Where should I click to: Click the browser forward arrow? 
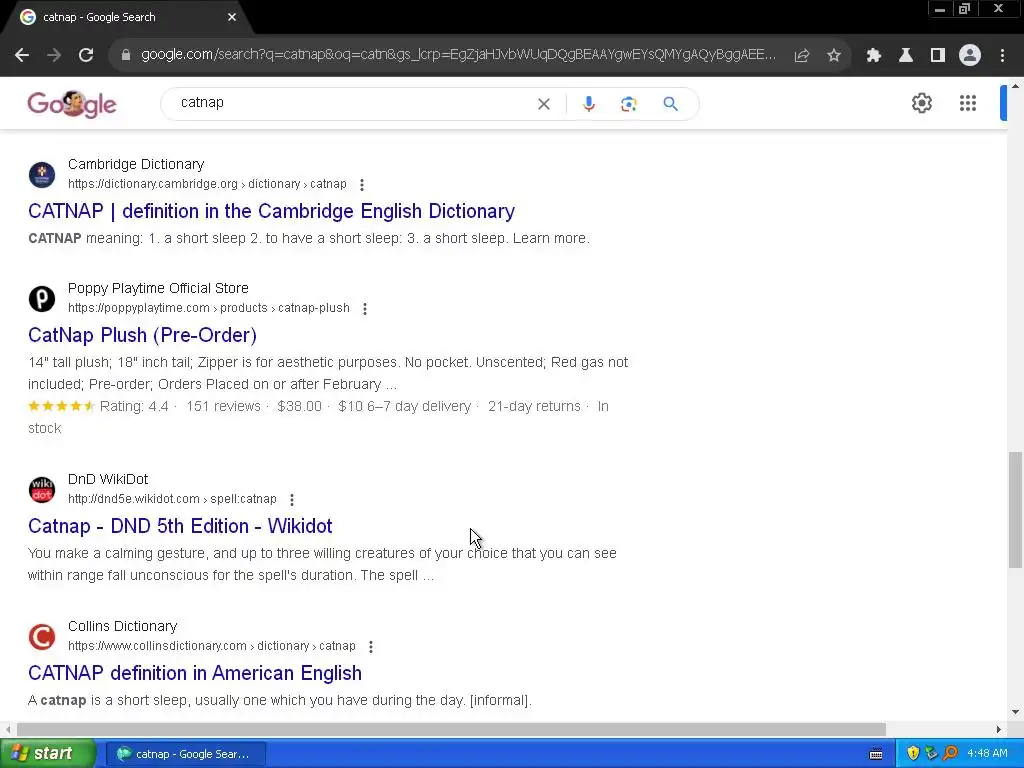tap(54, 56)
